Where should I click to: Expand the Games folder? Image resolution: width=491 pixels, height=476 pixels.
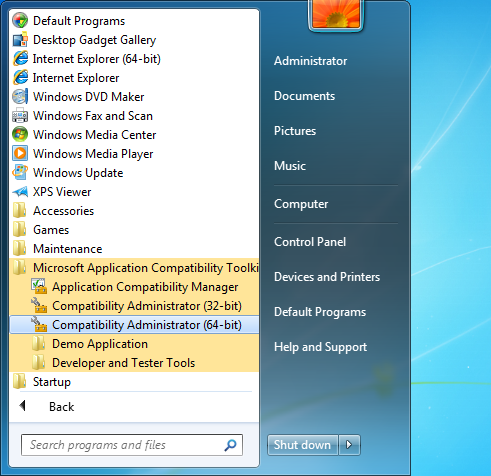pyautogui.click(x=134, y=230)
